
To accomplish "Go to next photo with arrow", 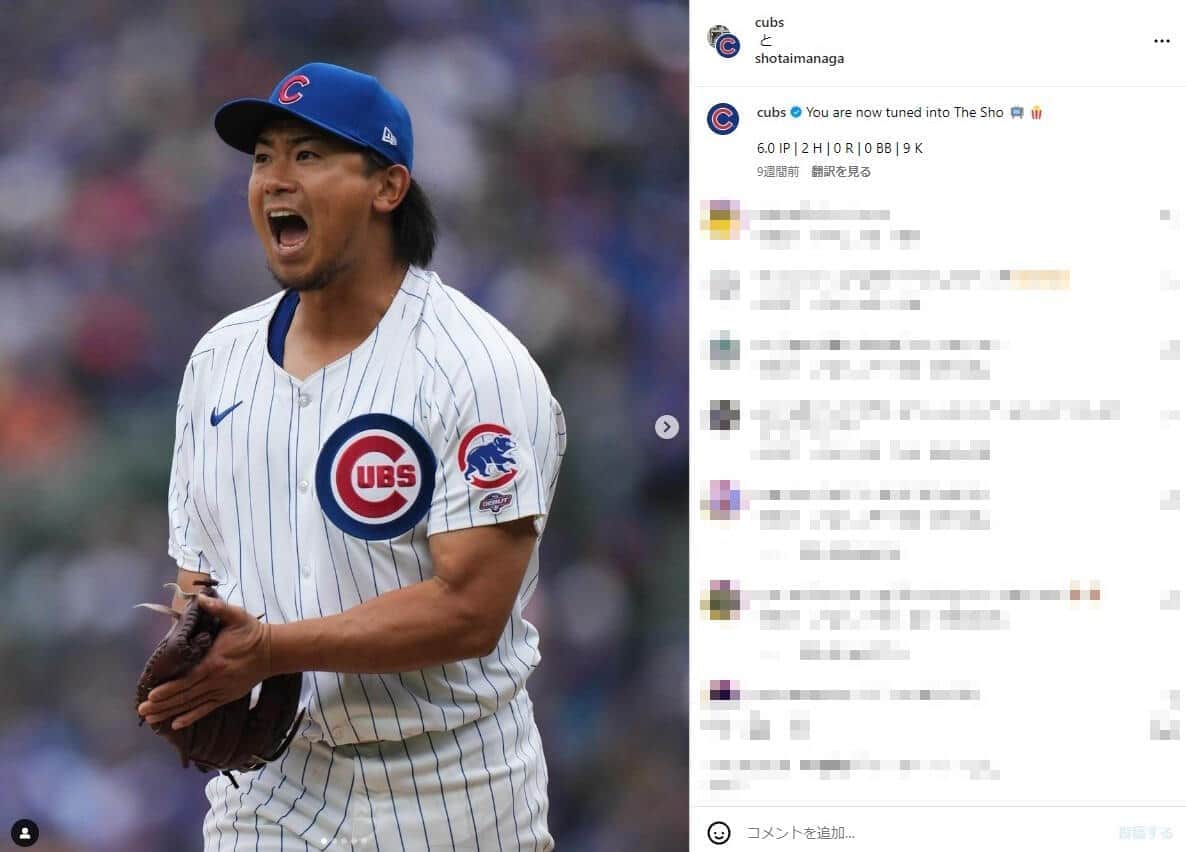I will (x=666, y=427).
